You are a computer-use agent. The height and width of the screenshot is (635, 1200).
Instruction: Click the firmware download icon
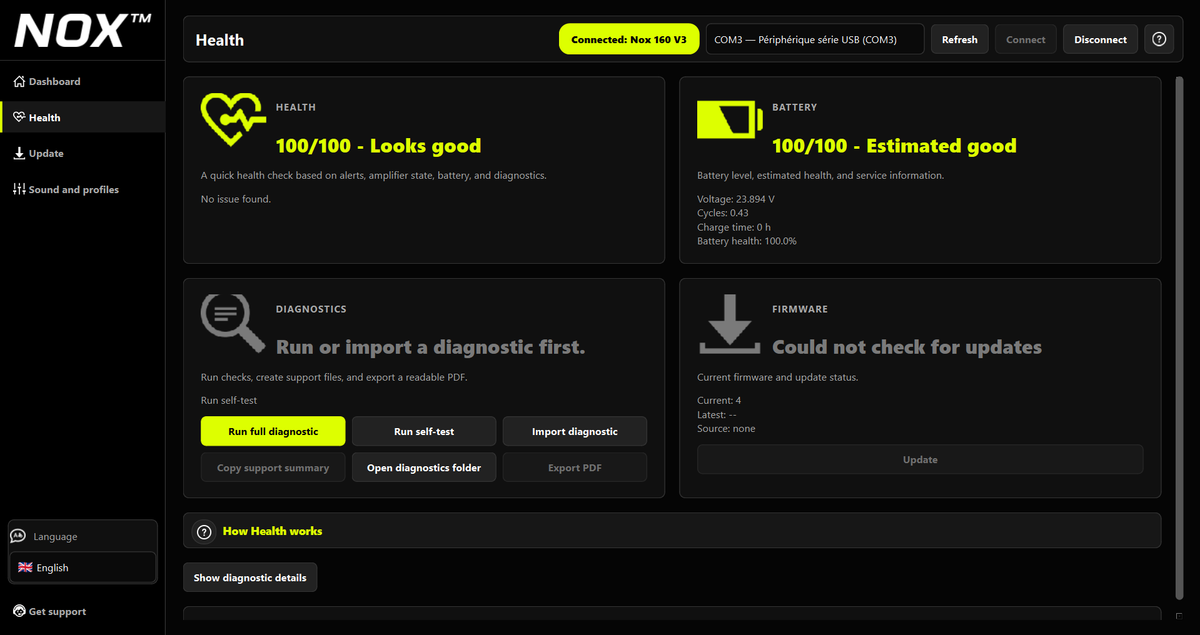tap(730, 324)
